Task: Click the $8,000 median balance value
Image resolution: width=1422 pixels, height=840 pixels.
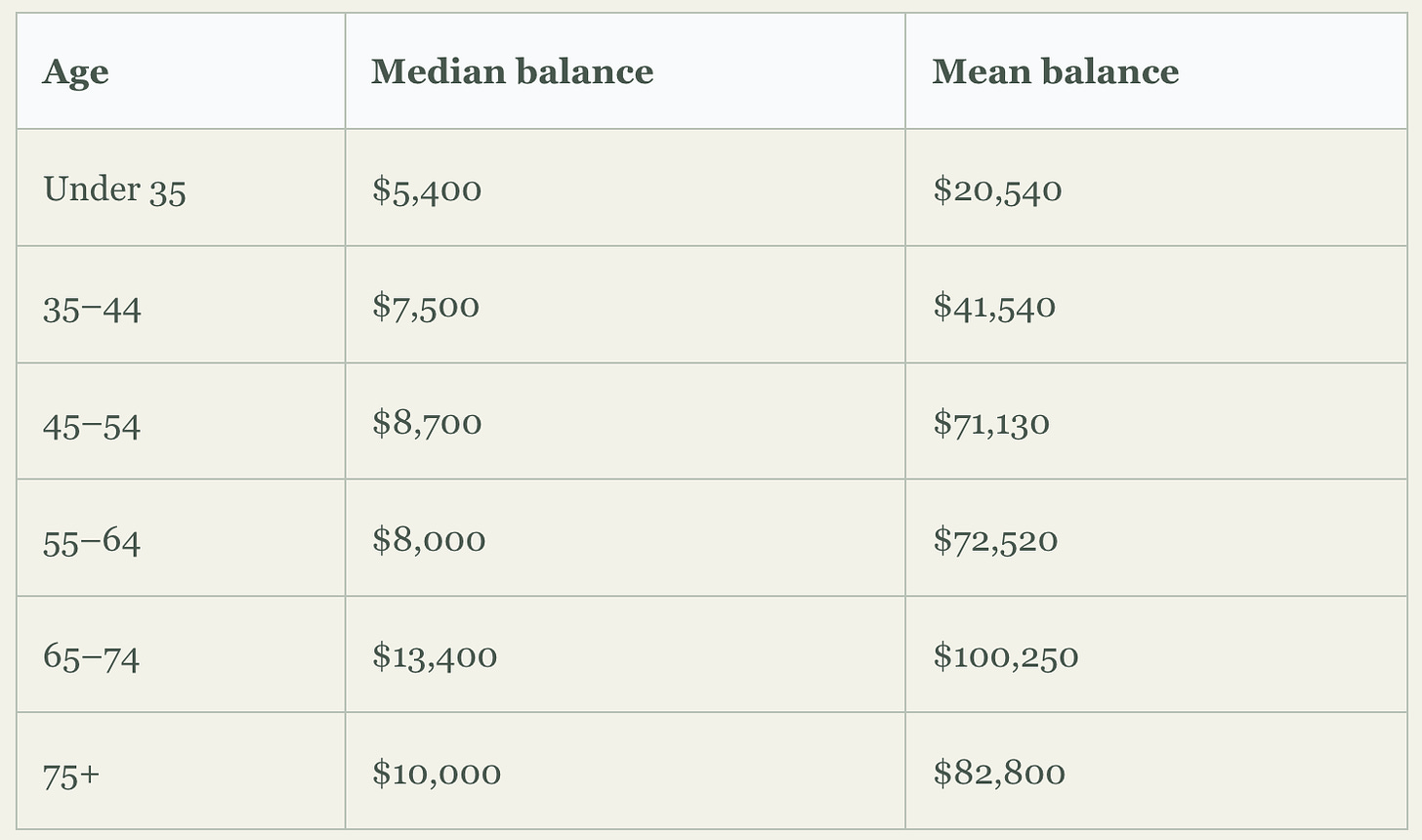Action: 429,539
